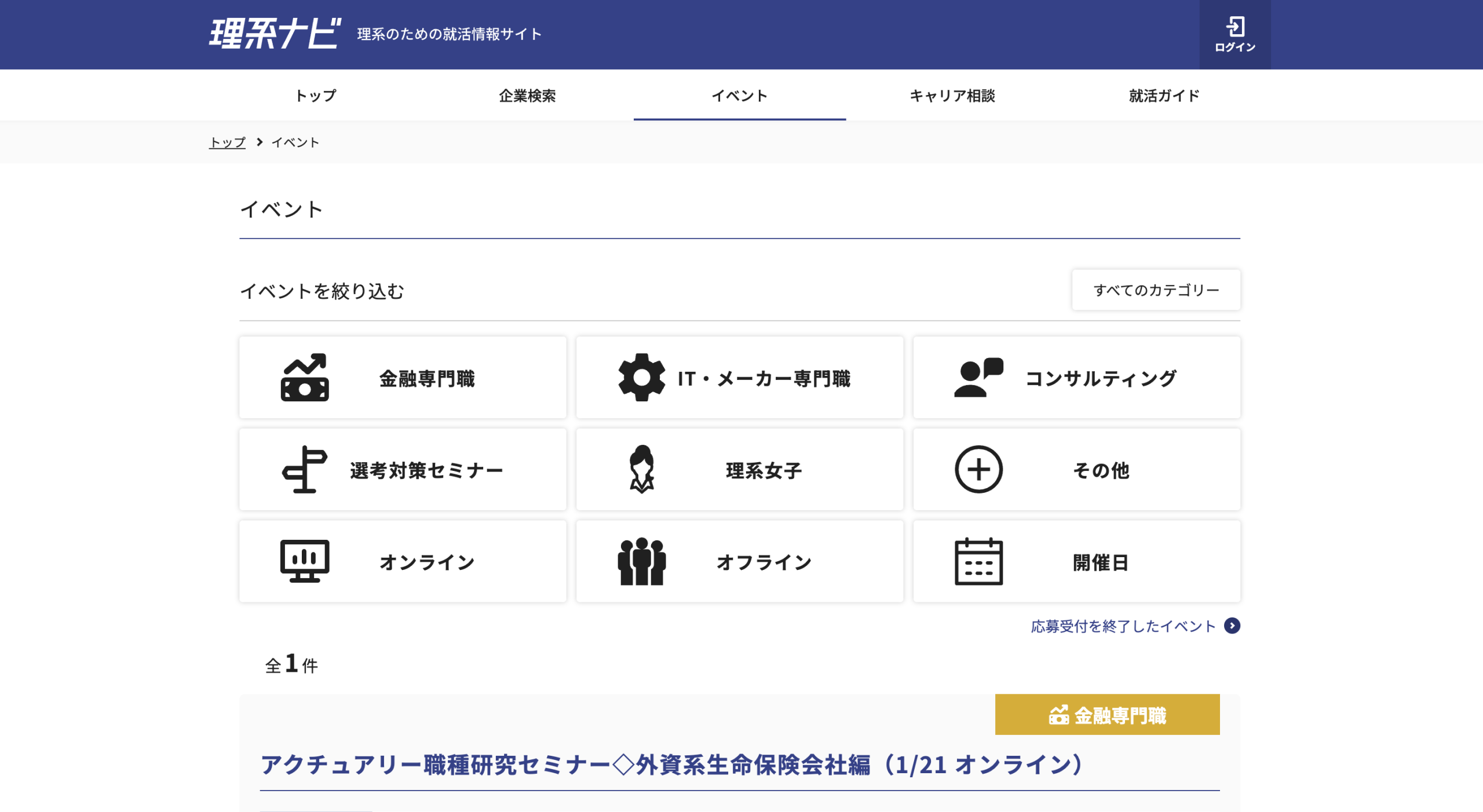
Task: Click the 理系ナビ site logo
Action: (x=275, y=34)
